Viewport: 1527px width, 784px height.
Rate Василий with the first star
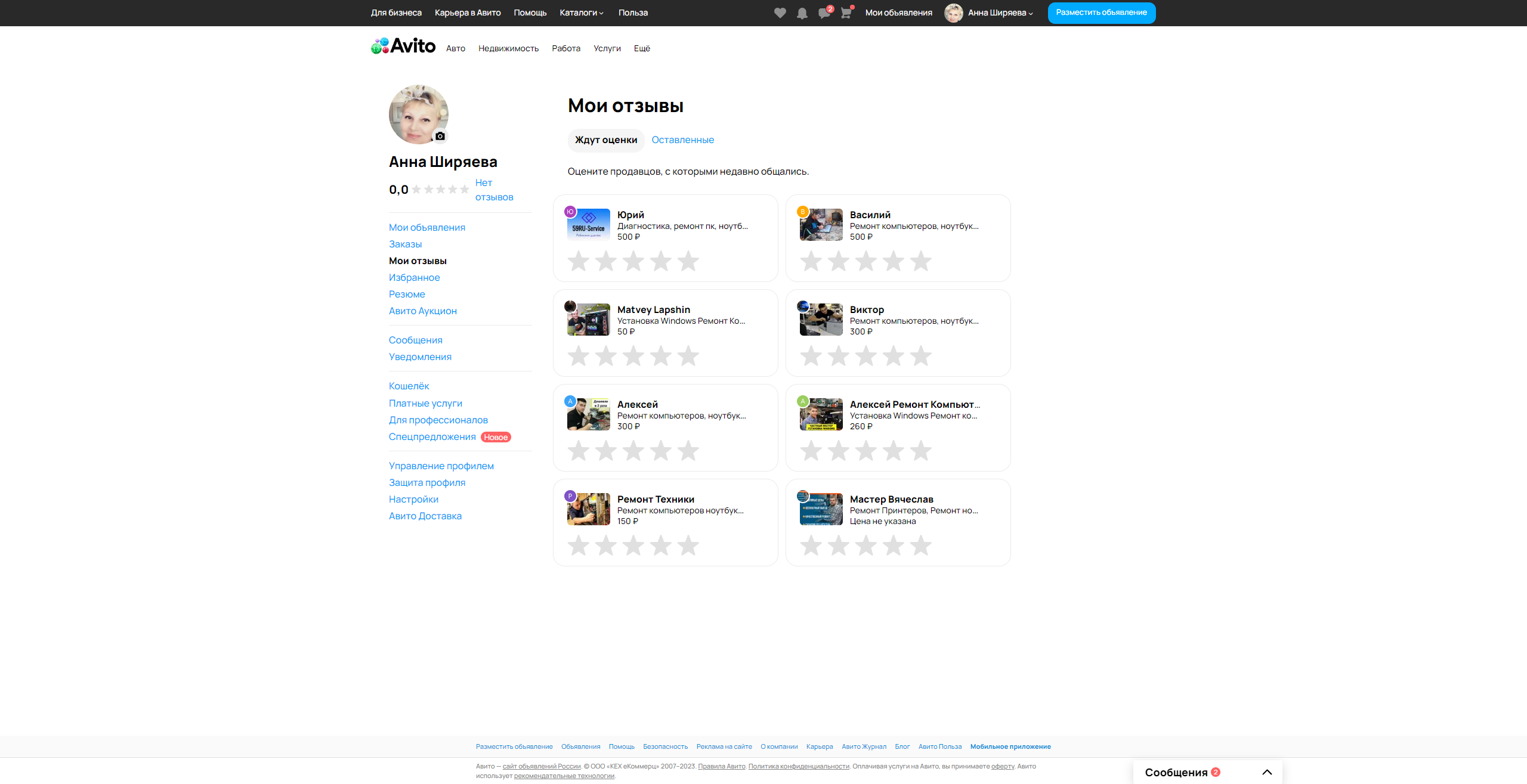811,261
